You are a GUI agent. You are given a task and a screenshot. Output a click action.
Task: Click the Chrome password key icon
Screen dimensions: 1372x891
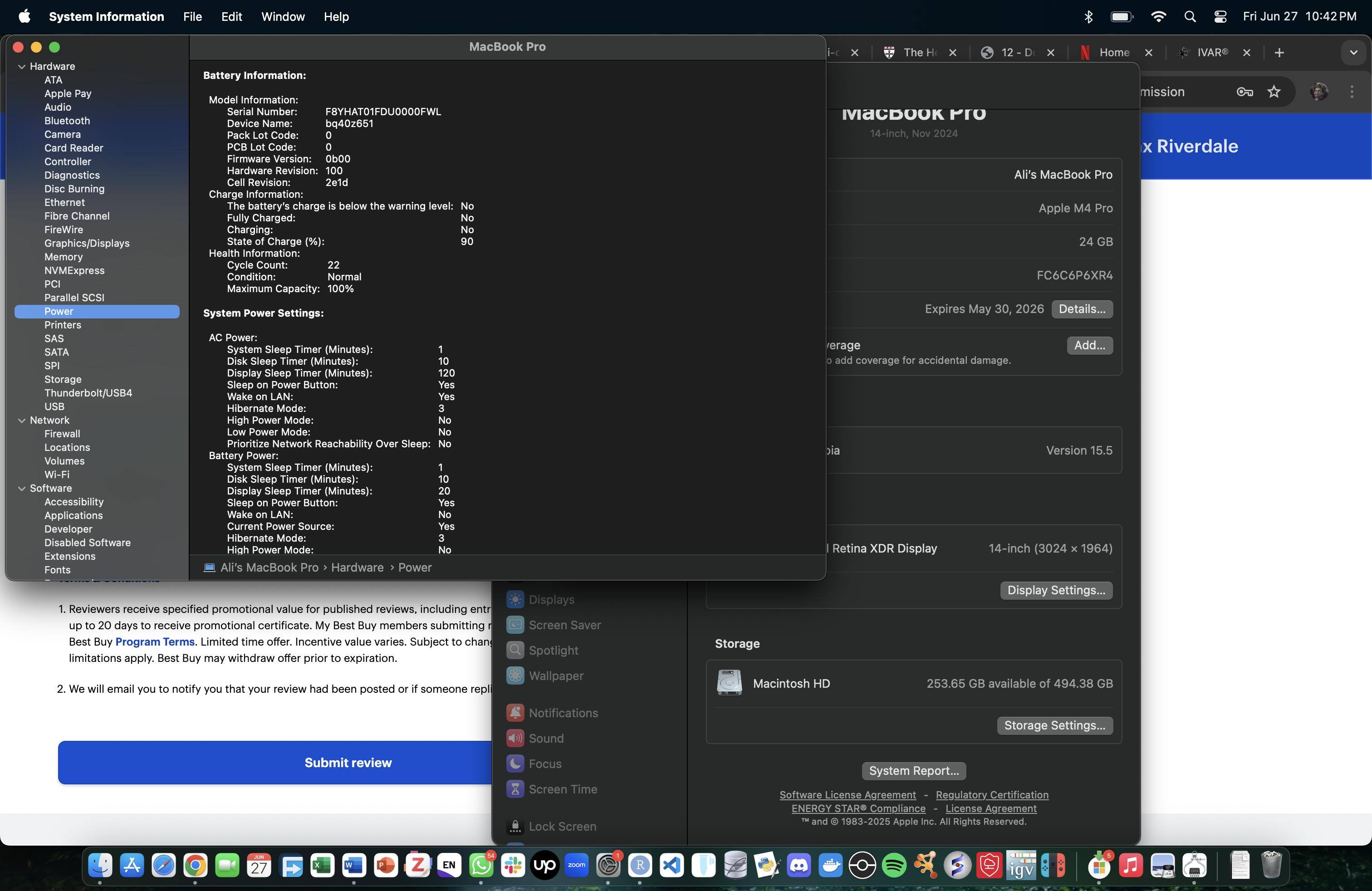click(1244, 92)
